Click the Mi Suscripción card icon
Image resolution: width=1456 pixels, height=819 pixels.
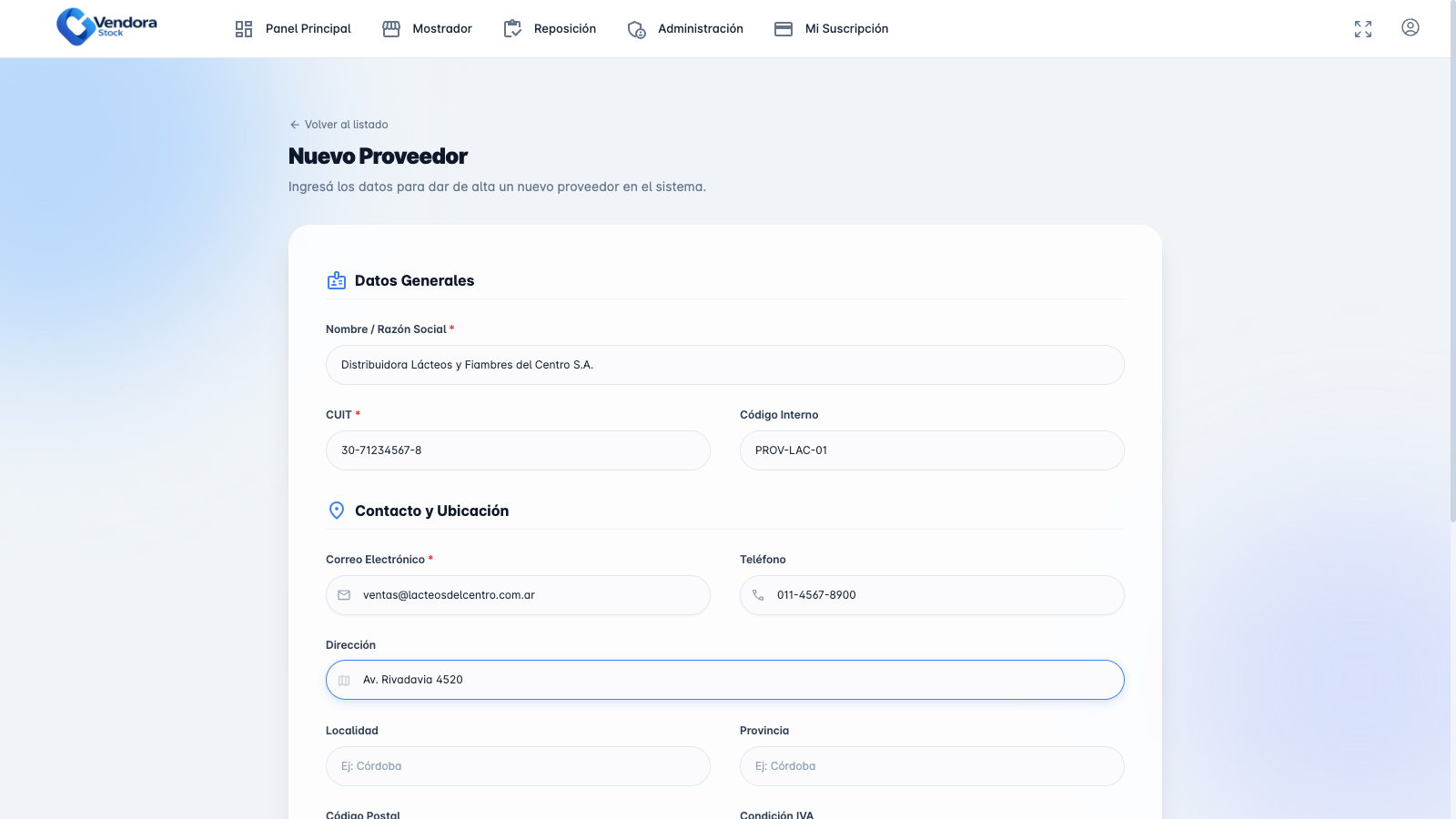click(784, 29)
